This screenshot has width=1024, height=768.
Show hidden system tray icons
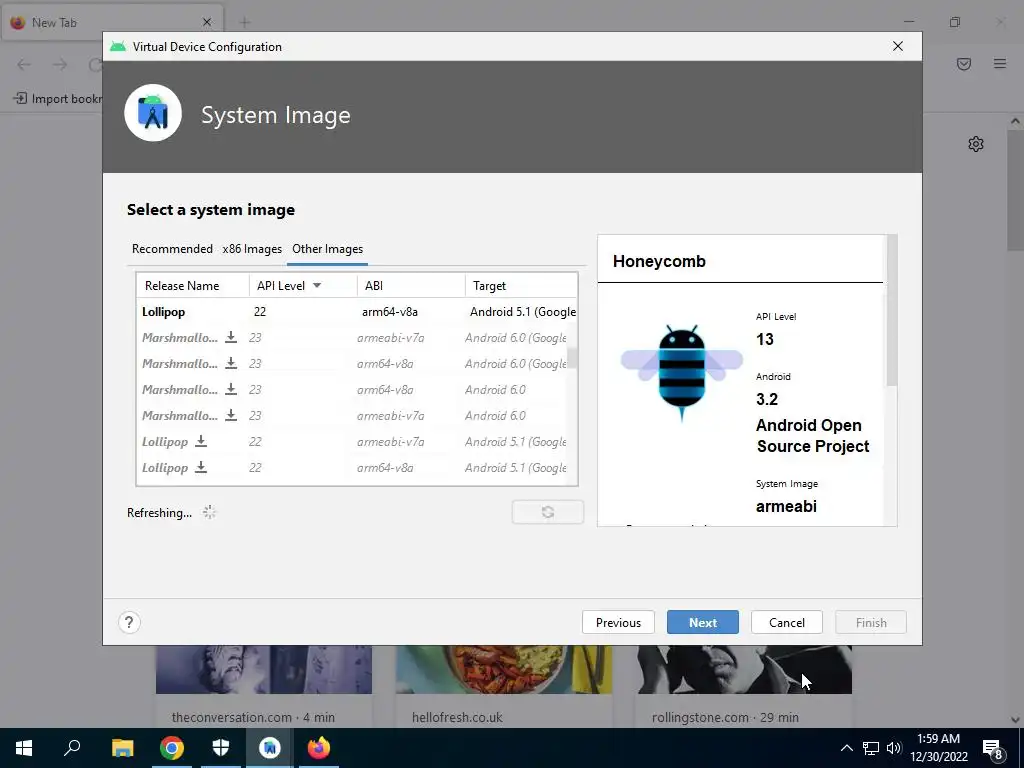846,748
